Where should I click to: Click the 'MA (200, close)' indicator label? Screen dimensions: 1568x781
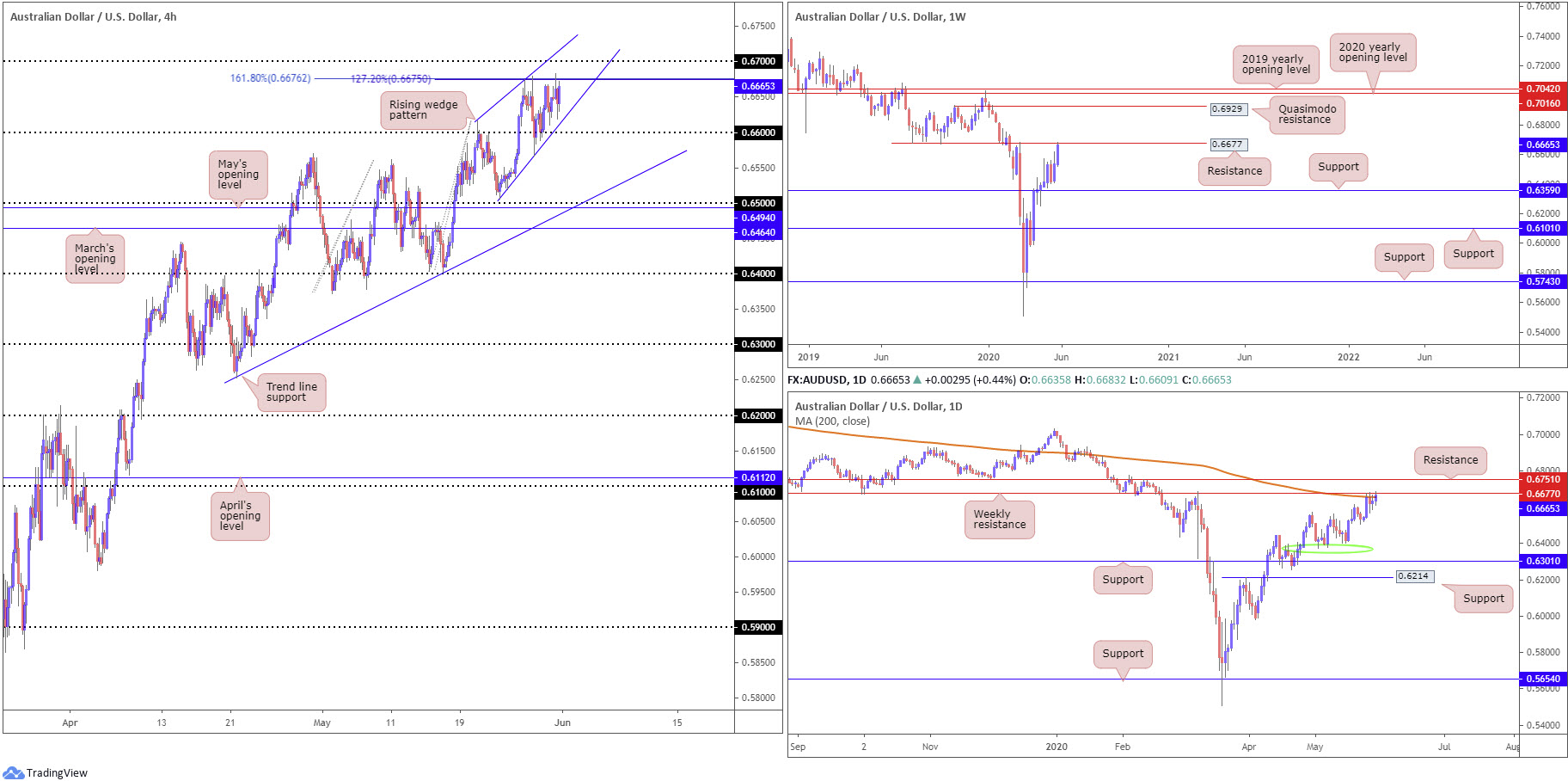(x=832, y=421)
